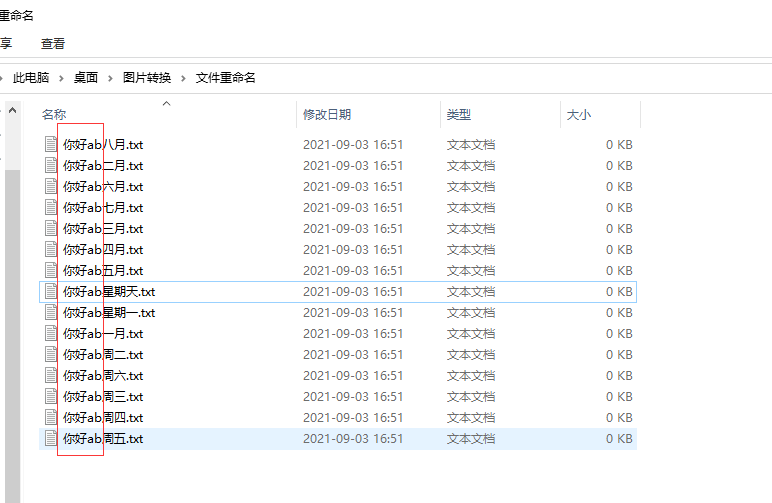Click the file icon of 你好ab周三.txt
The image size is (772, 503).
pyautogui.click(x=51, y=396)
